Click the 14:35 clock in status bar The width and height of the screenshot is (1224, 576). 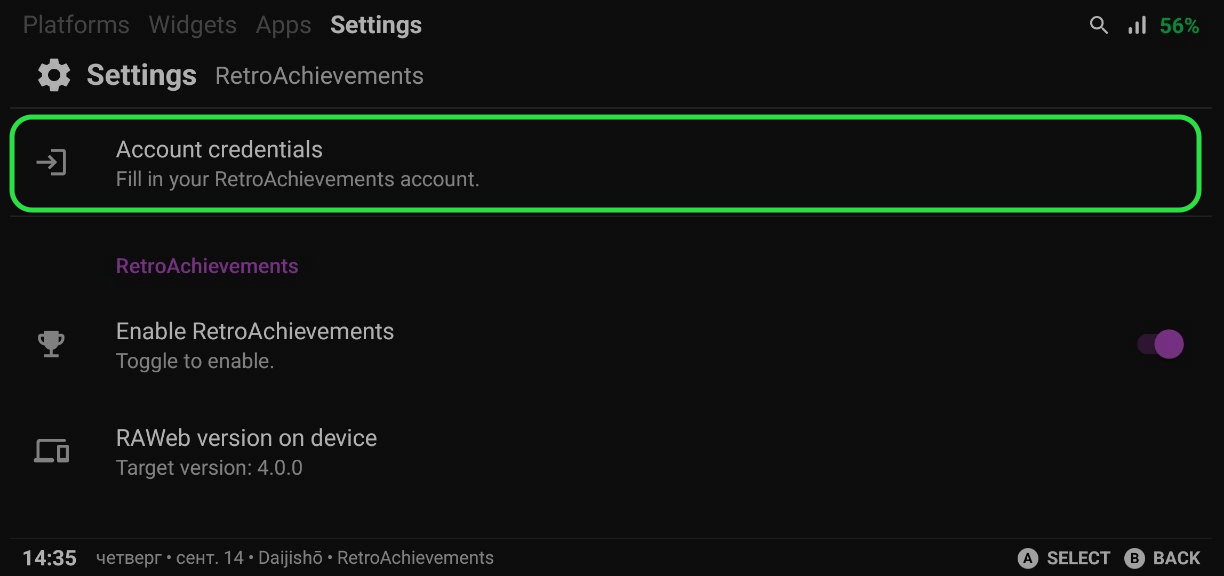coord(50,558)
